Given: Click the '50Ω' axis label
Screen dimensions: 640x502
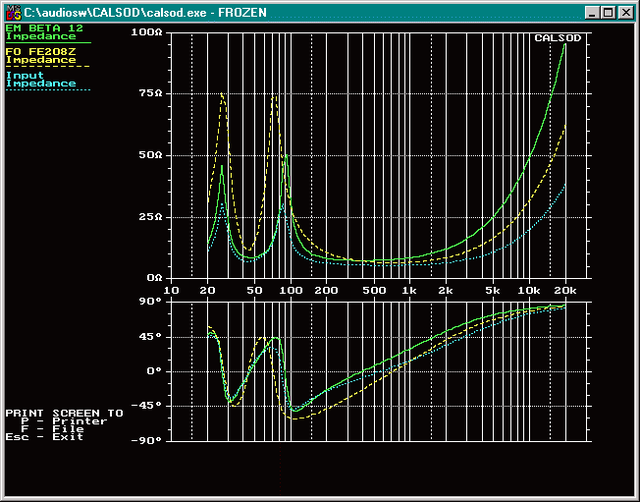Looking at the screenshot, I should coord(150,155).
